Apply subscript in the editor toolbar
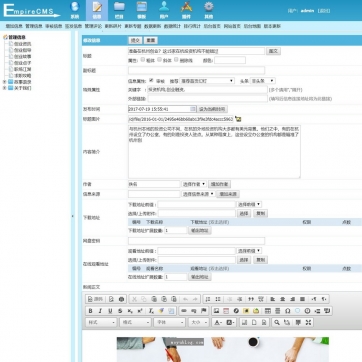The image size is (362, 362). (x=130, y=311)
